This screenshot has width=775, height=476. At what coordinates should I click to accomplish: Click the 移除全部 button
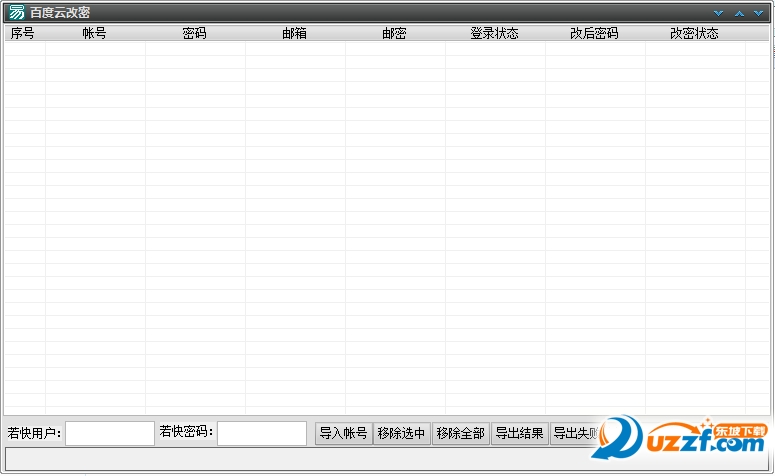460,433
